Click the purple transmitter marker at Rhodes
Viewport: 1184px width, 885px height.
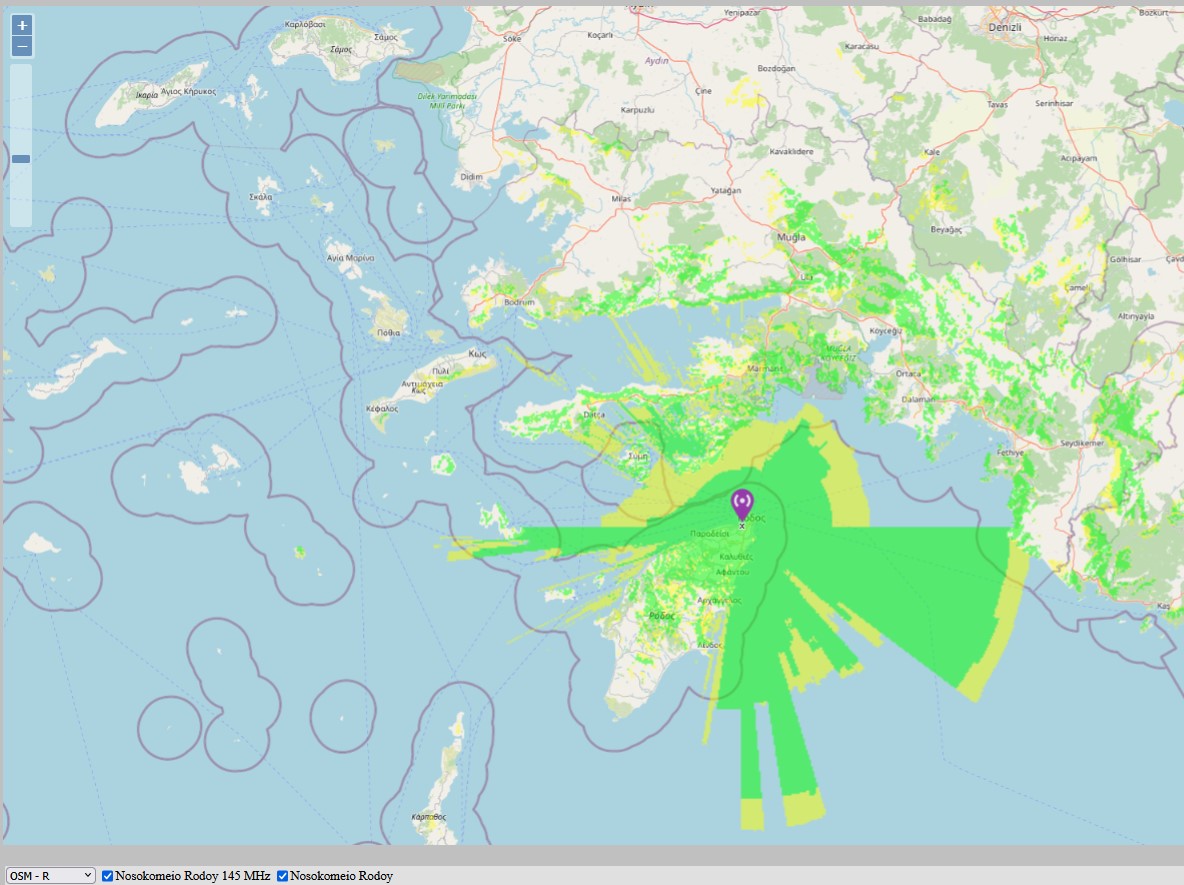[742, 504]
